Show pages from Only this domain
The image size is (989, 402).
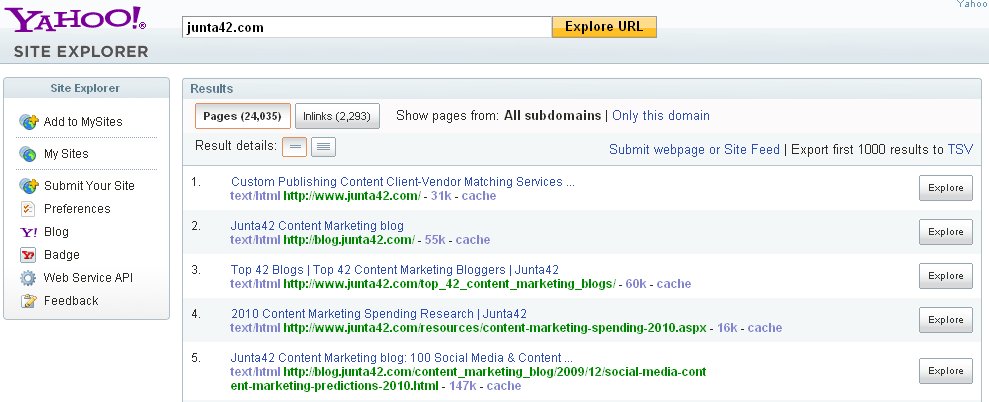[x=661, y=115]
